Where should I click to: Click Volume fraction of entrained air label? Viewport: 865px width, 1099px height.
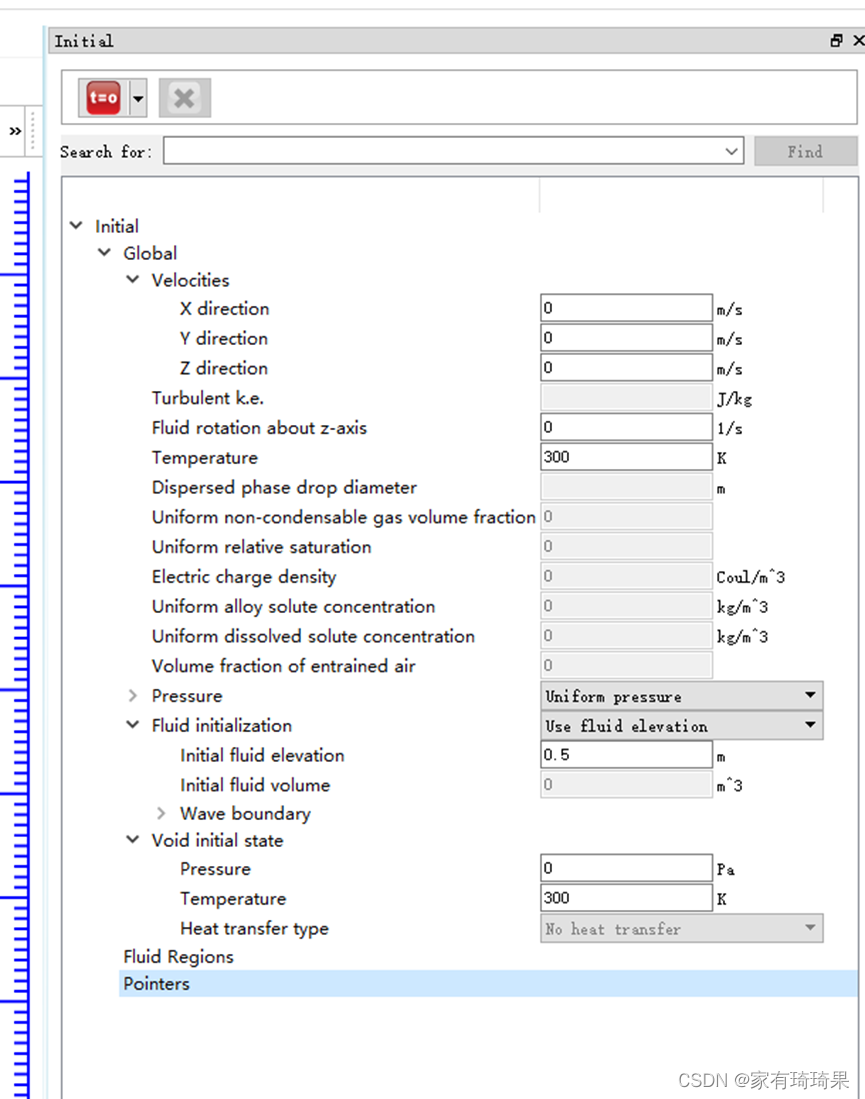point(283,666)
